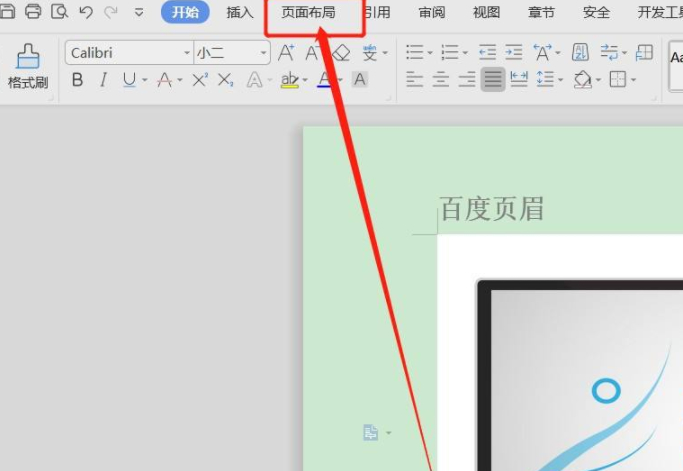Open the 章节 tab
Viewport: 683px width, 471px height.
(x=541, y=12)
